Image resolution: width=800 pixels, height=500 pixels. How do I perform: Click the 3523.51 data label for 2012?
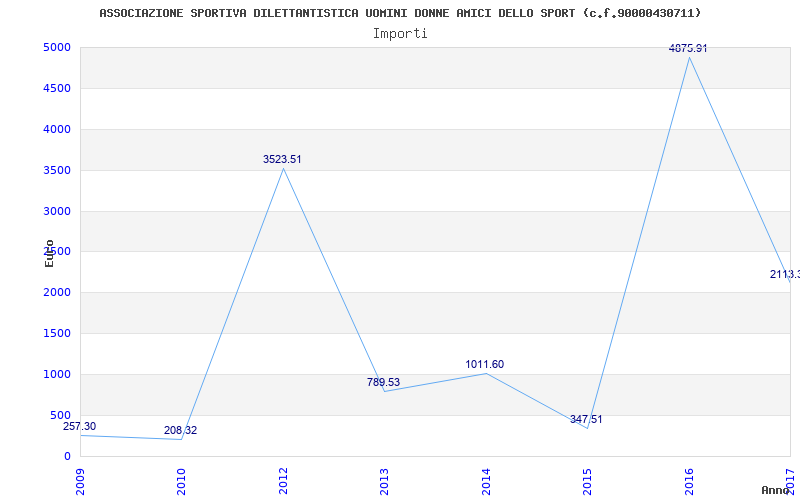282,159
